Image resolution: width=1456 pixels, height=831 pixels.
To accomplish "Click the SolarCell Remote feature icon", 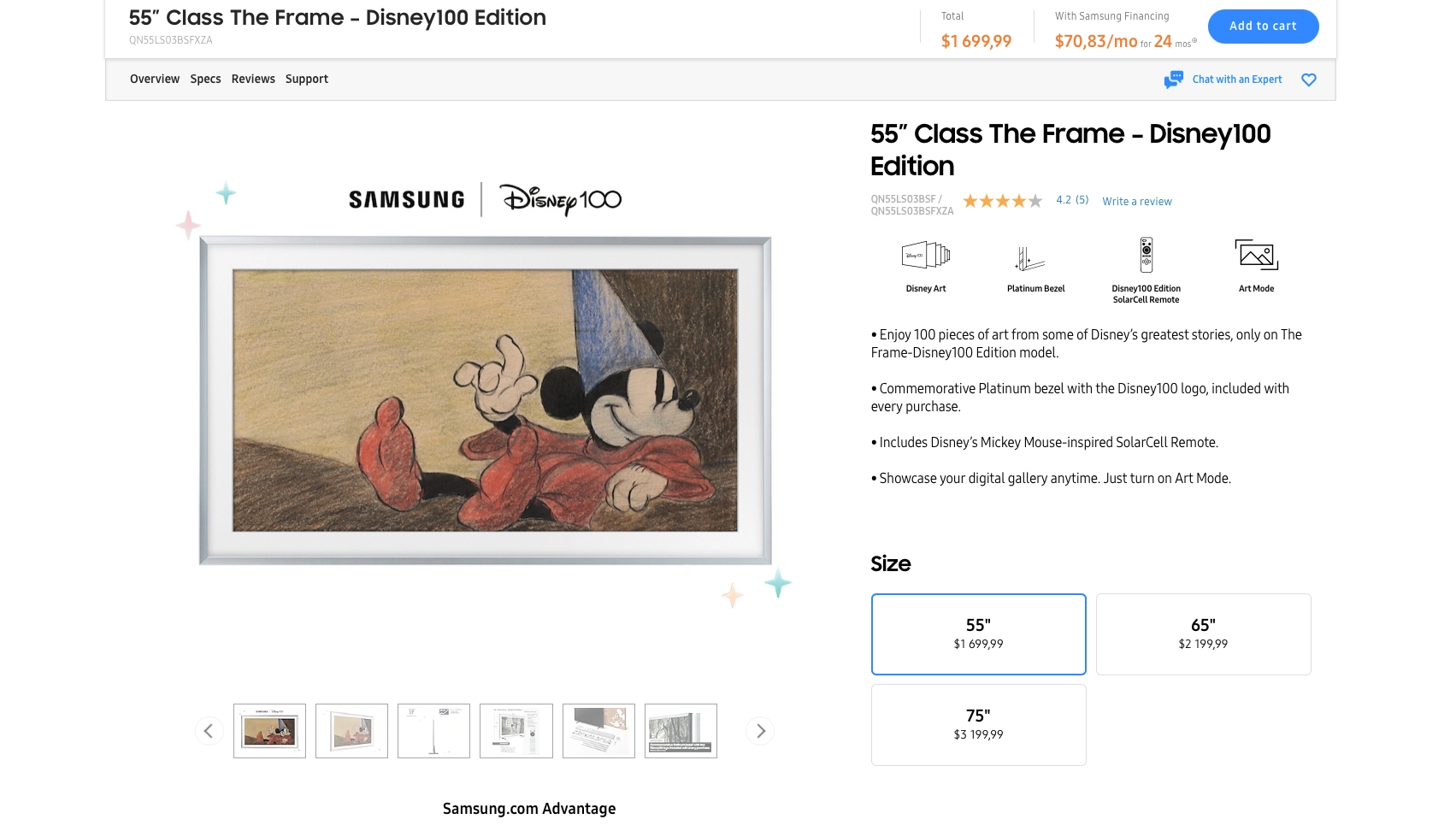I will 1147,255.
